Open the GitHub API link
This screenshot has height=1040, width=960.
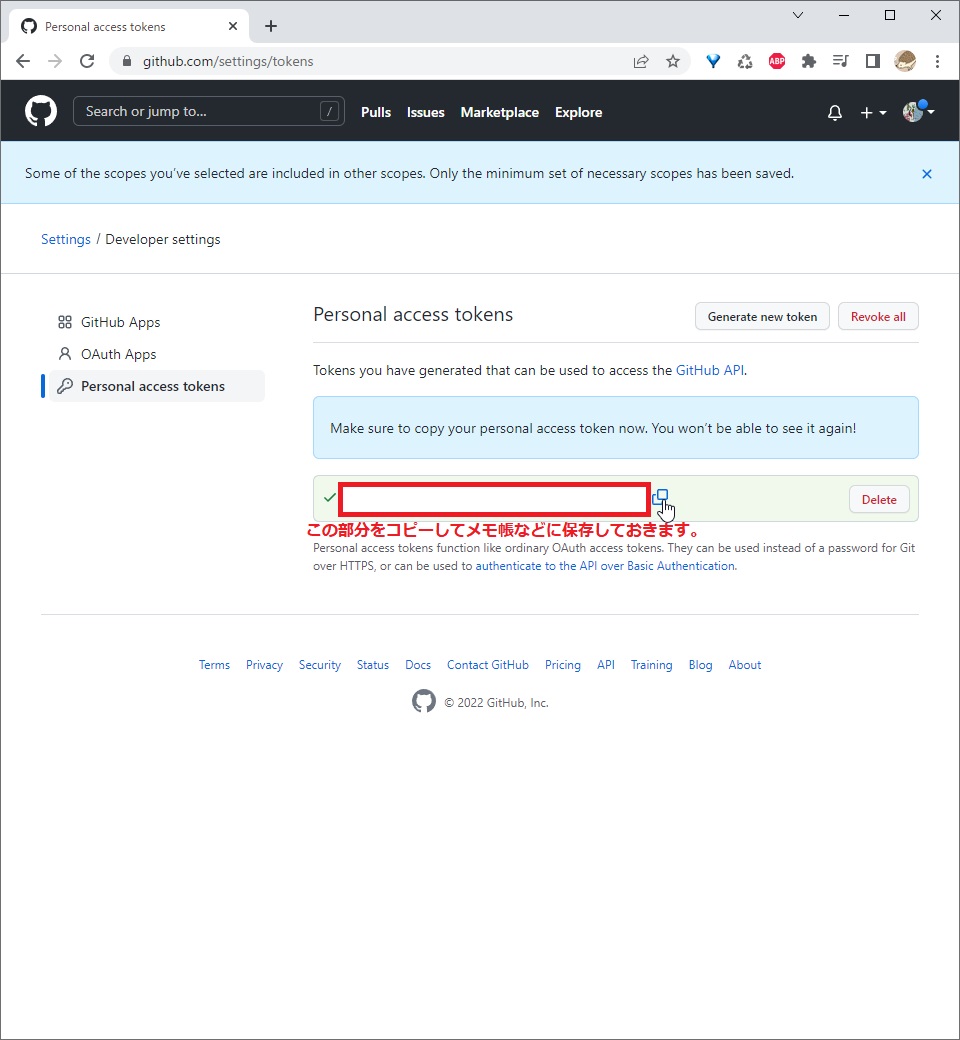click(x=710, y=370)
